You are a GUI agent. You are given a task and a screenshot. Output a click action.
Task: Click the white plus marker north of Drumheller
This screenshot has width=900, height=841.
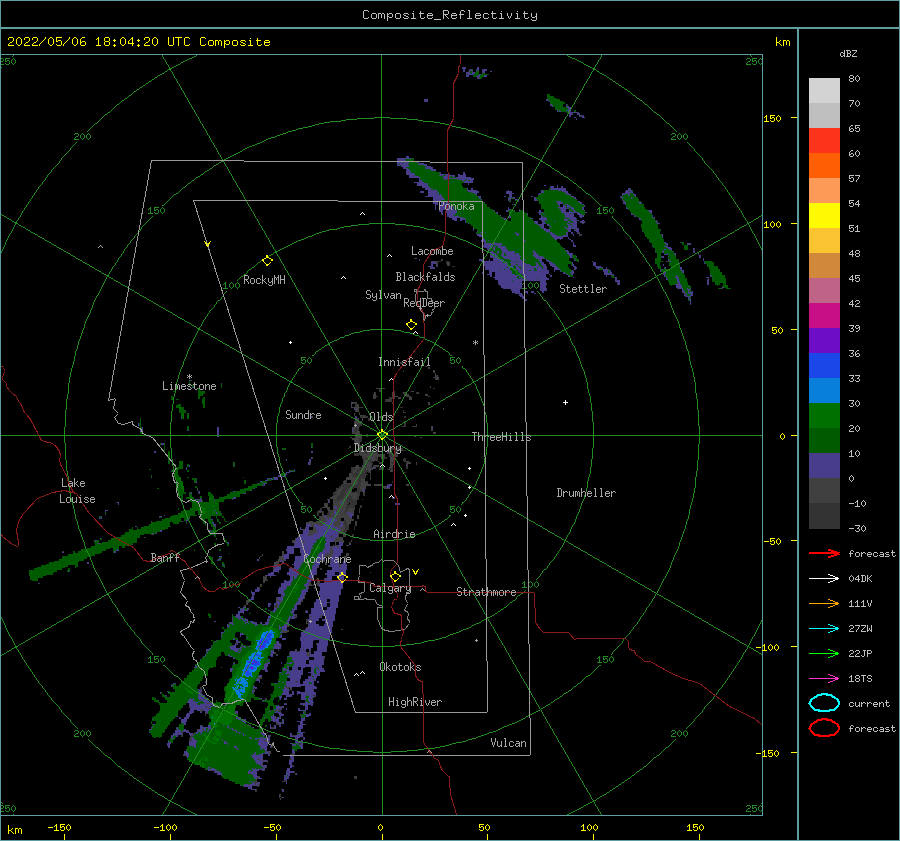pos(565,402)
